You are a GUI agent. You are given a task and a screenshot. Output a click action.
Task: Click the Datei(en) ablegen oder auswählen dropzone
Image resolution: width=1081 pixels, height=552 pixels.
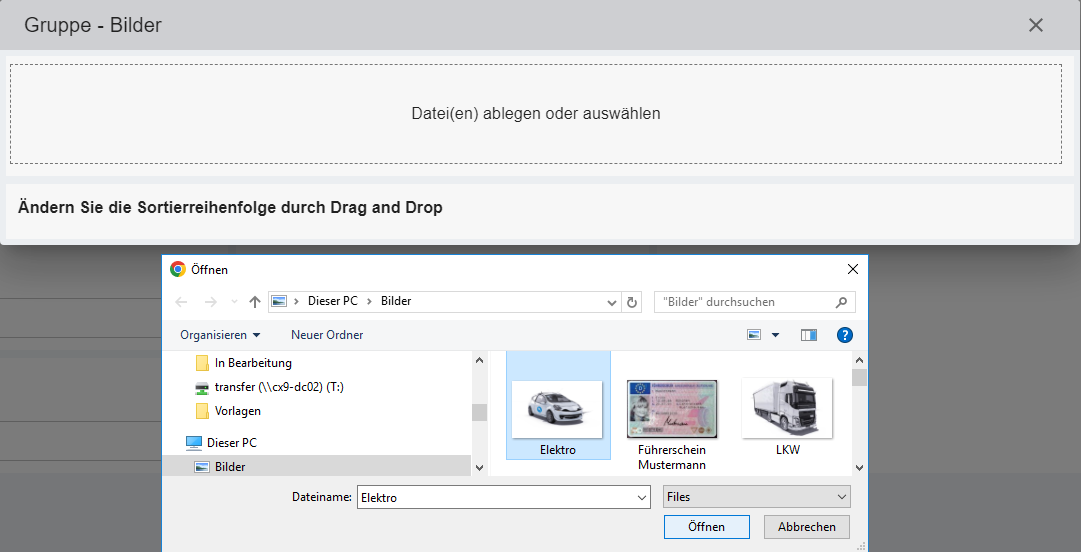pos(536,114)
